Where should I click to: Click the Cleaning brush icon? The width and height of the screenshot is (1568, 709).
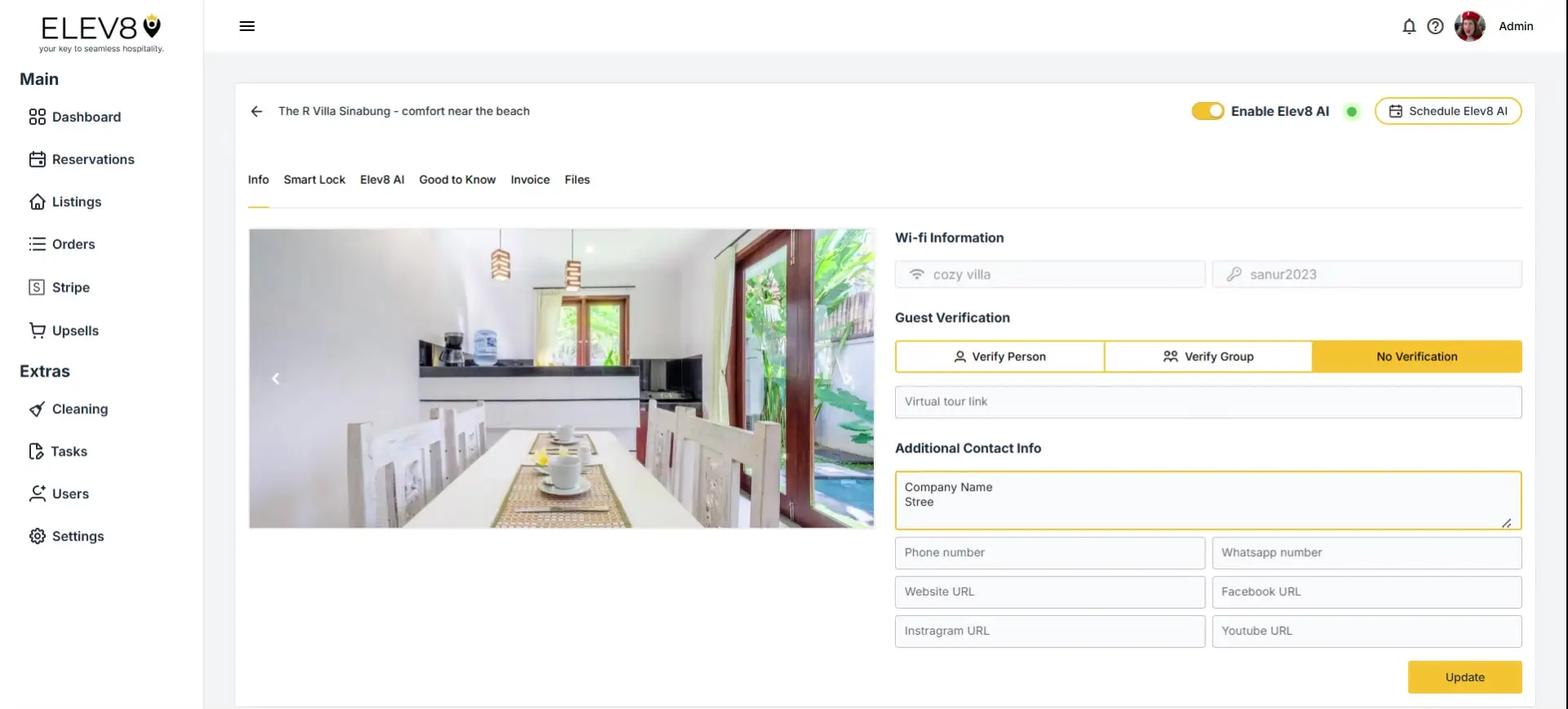(37, 409)
